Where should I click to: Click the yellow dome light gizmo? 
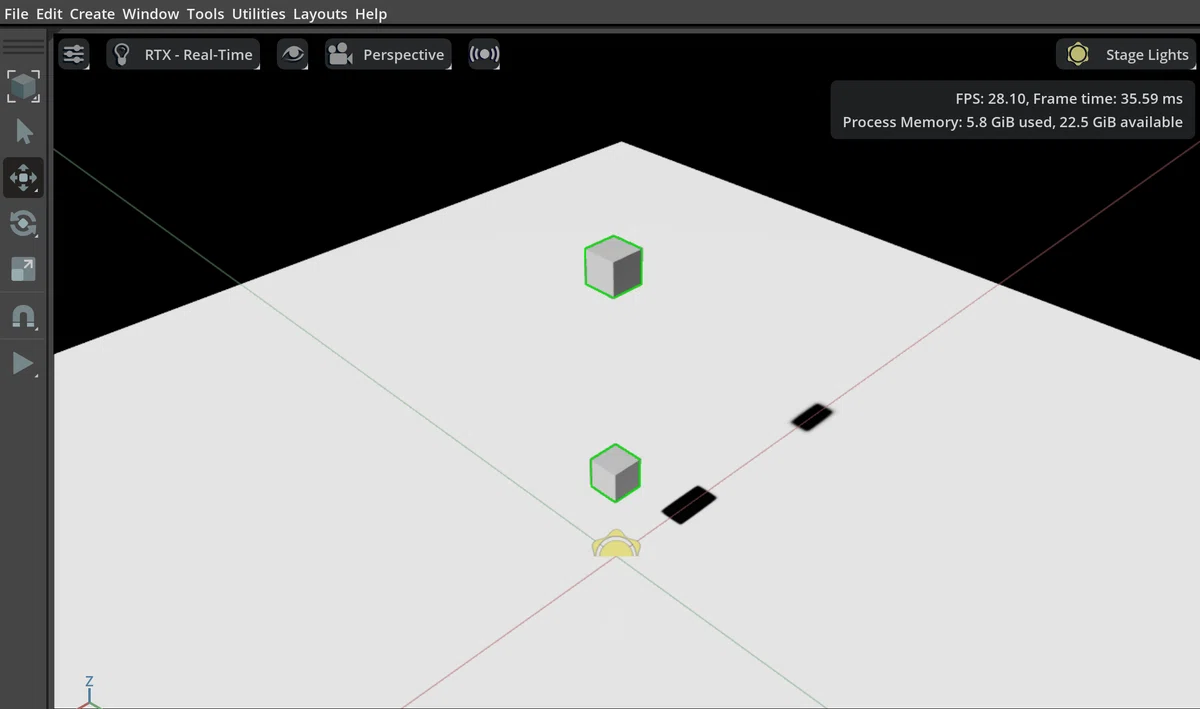pyautogui.click(x=616, y=545)
